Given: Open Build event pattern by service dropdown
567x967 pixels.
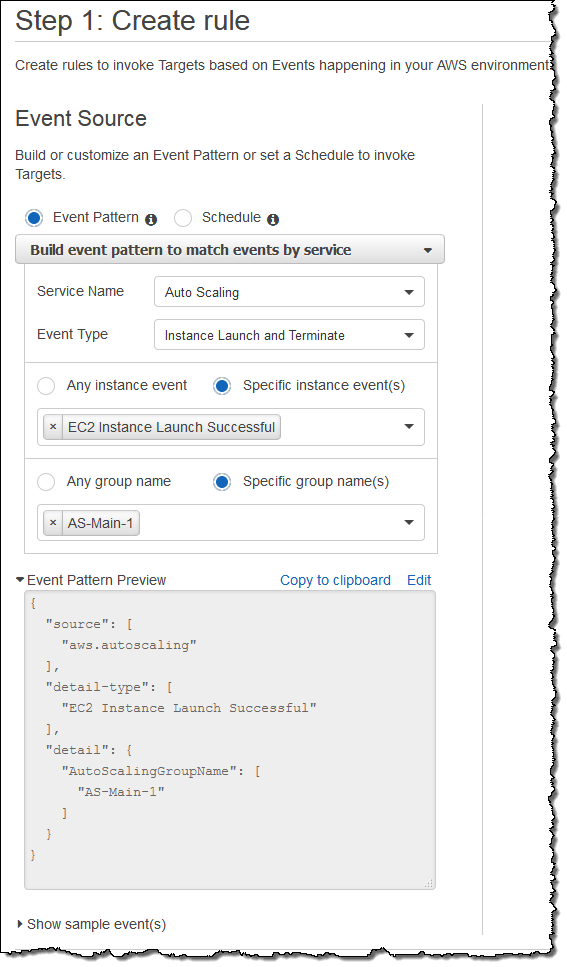Looking at the screenshot, I should click(230, 250).
